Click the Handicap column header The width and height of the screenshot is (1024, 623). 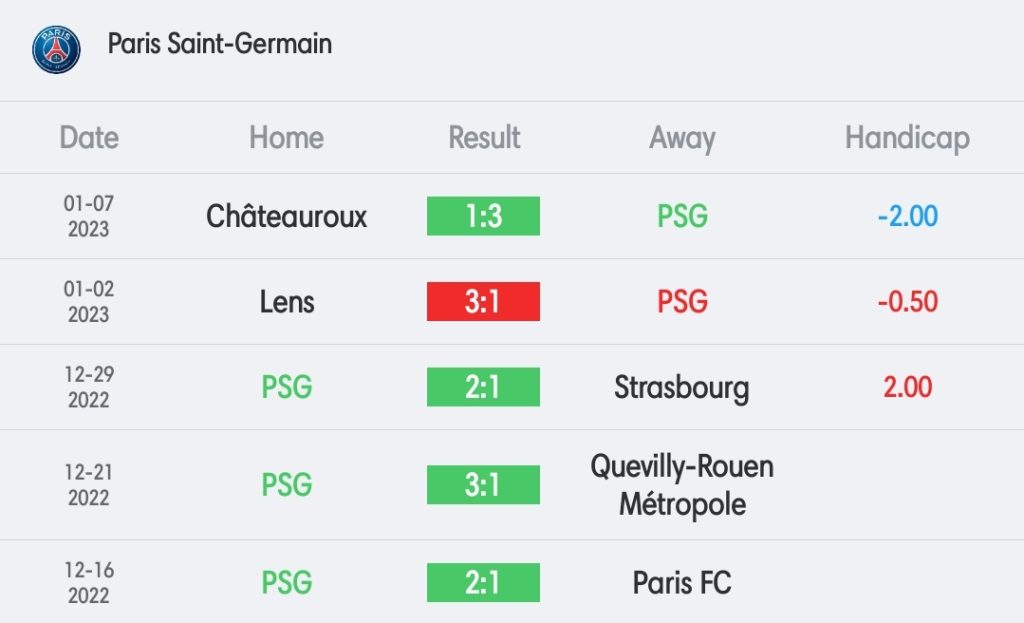click(907, 138)
